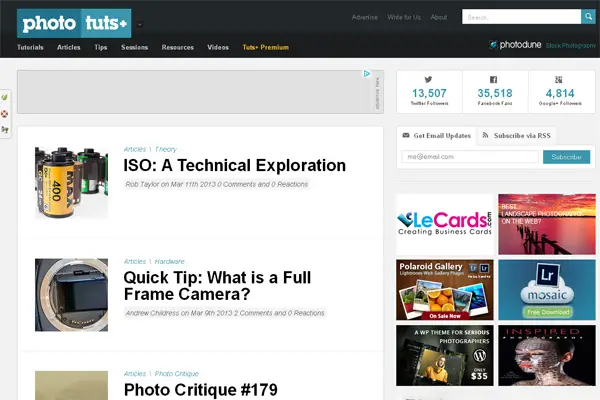Click Articles category above the Quick Tip title
600x400 pixels.
pyautogui.click(x=135, y=261)
